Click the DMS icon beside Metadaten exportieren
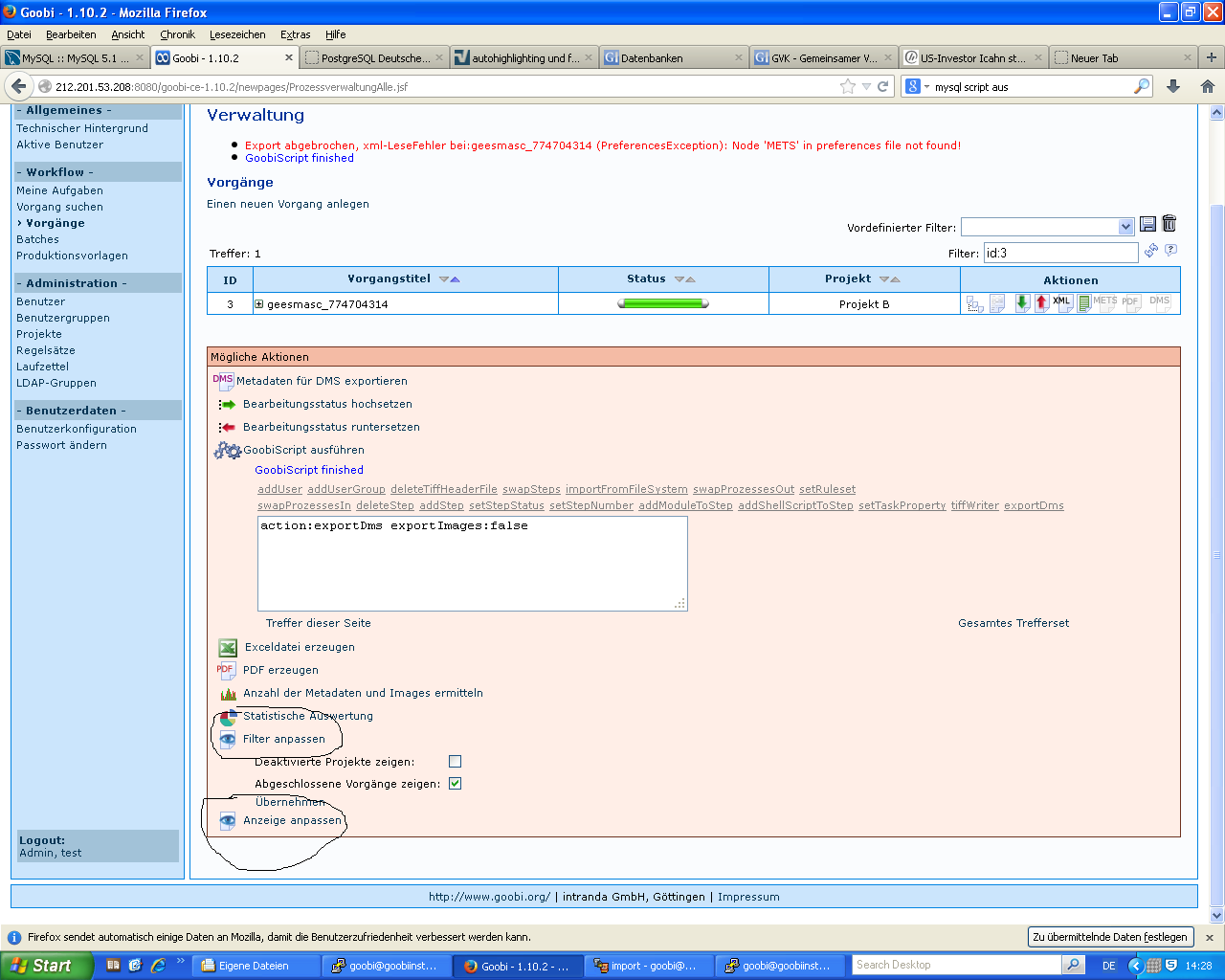This screenshot has height=980, width=1225. [x=223, y=381]
